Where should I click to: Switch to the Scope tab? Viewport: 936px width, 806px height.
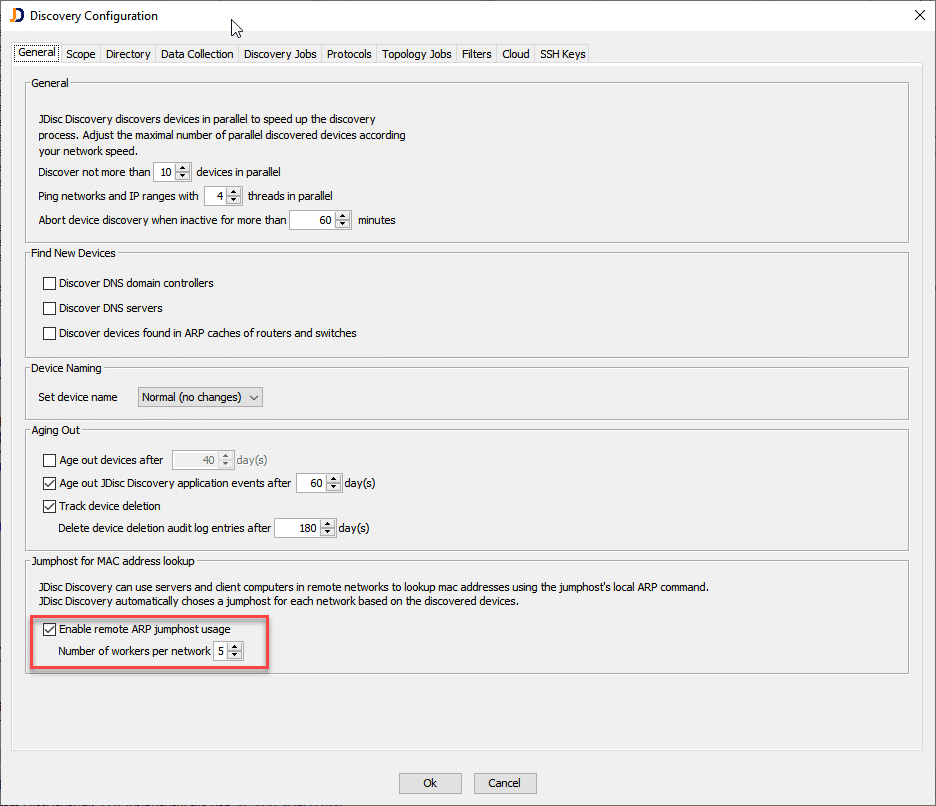click(80, 53)
